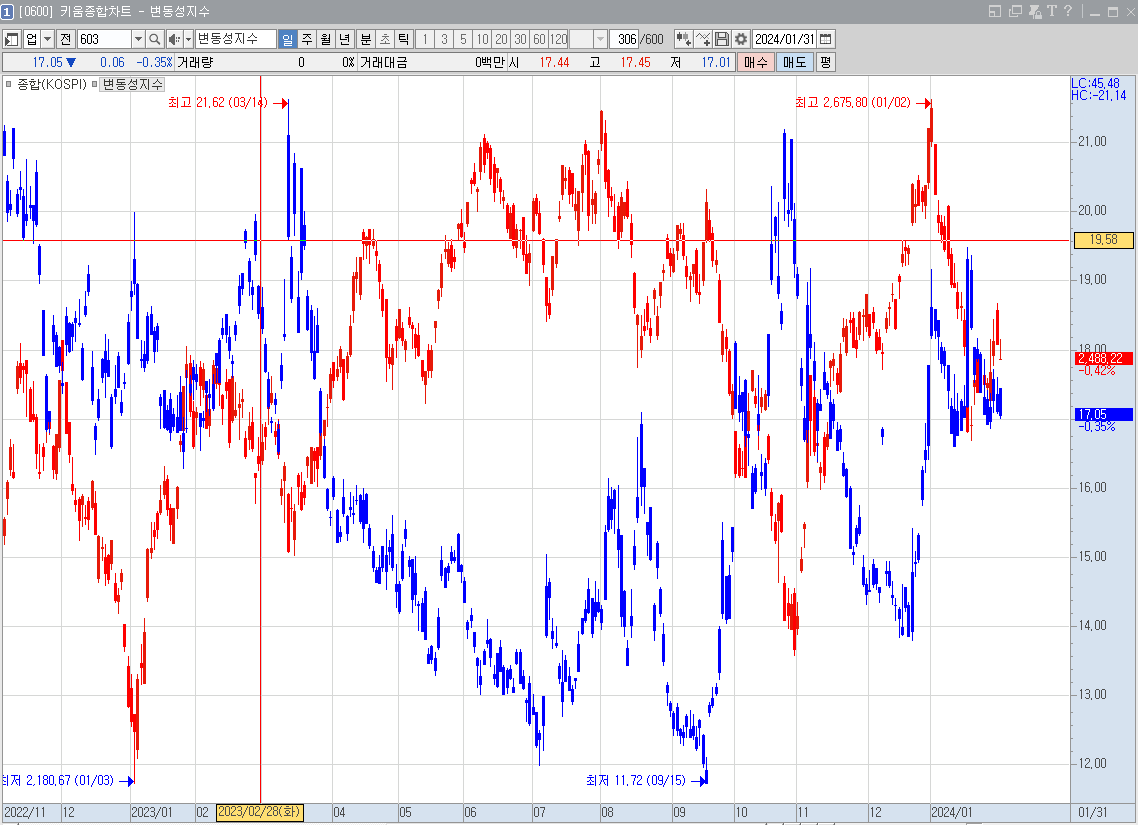Click the 2024/01/31 date field
This screenshot has width=1138, height=825.
click(x=785, y=39)
